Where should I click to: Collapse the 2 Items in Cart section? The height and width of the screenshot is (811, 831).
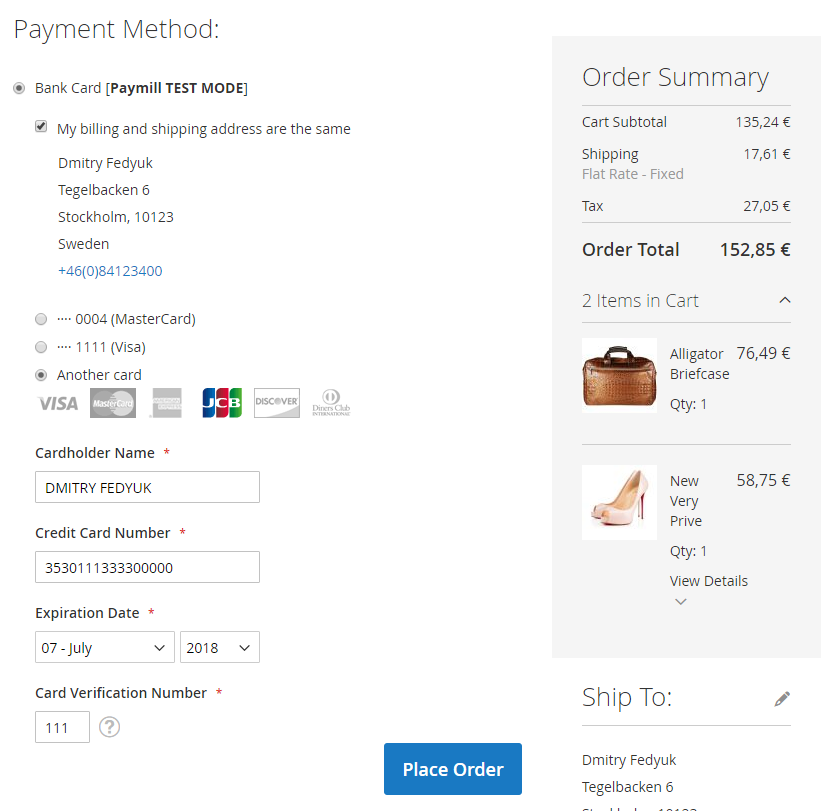[785, 300]
